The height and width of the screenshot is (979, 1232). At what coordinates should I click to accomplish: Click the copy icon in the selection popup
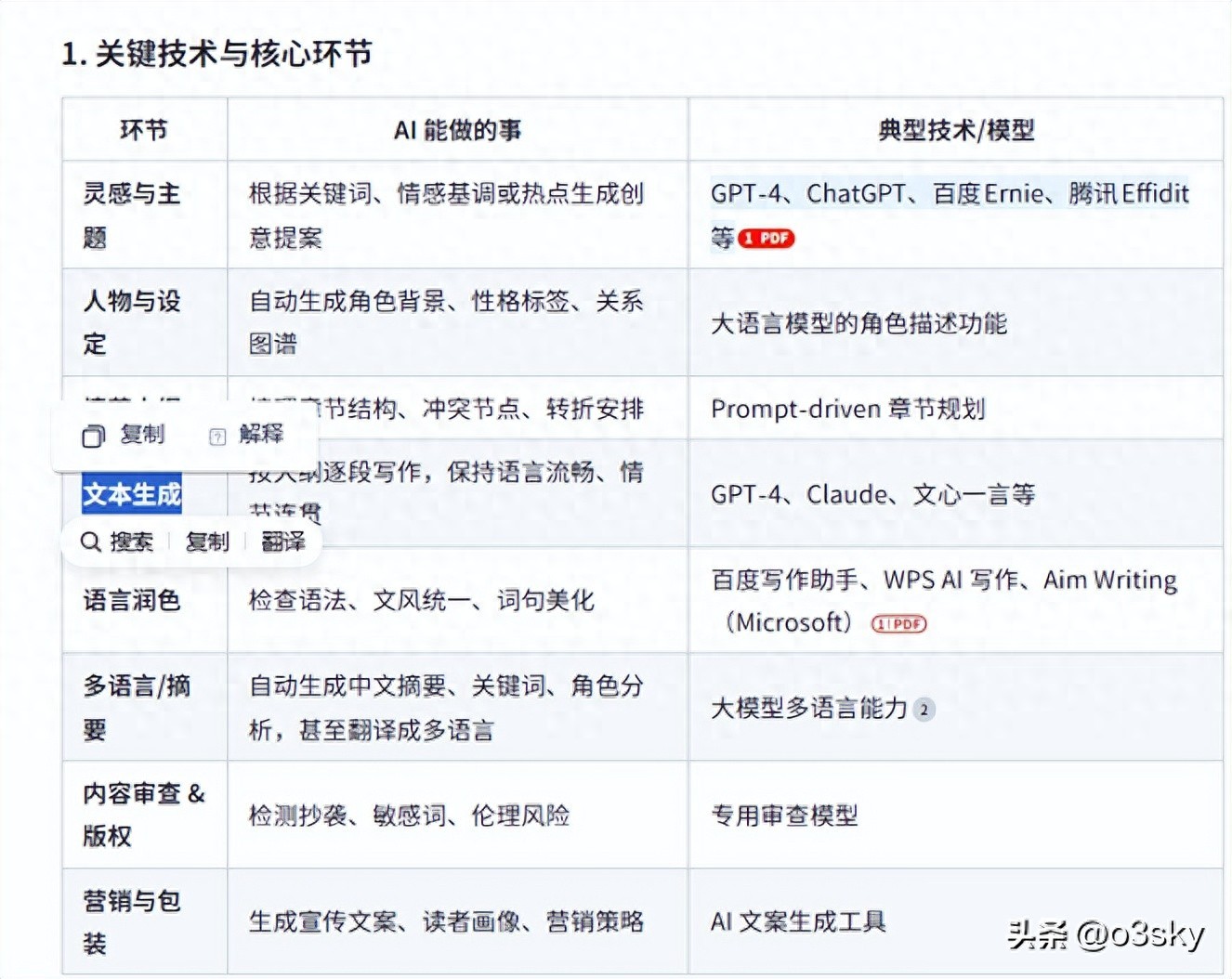(93, 435)
